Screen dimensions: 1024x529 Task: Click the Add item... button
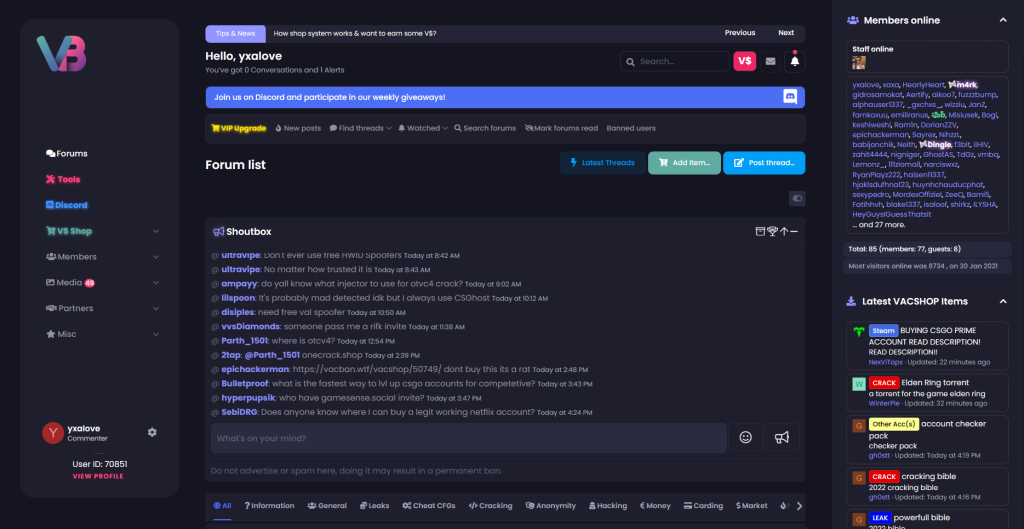pos(684,163)
